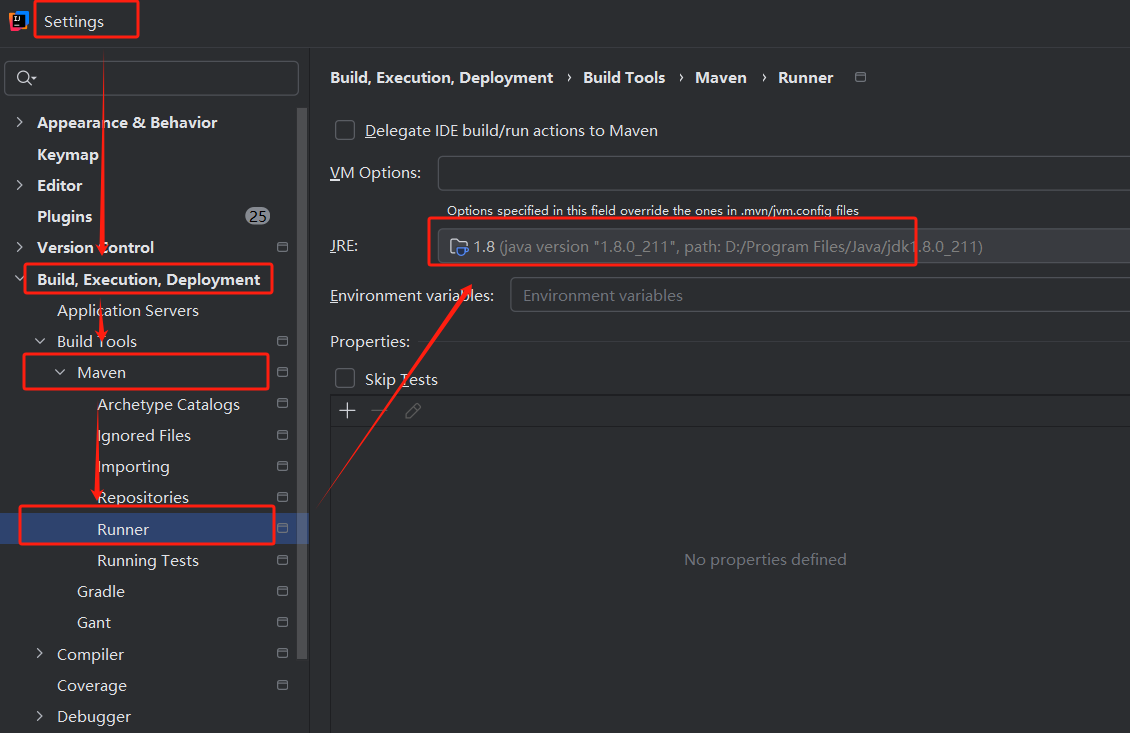Click project-level icon beside Archetype Catalogs

282,404
